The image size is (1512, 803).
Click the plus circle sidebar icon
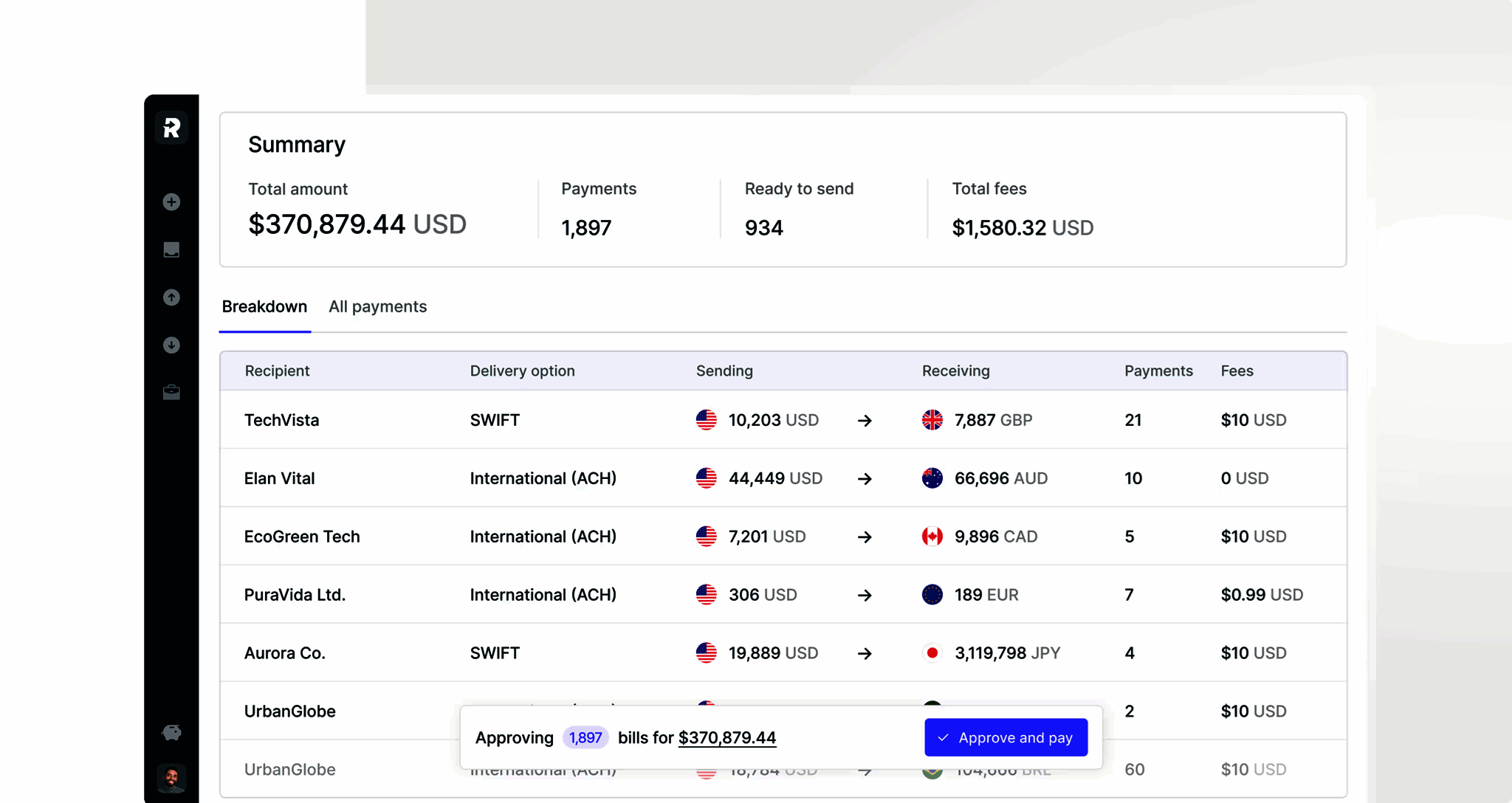(x=171, y=202)
